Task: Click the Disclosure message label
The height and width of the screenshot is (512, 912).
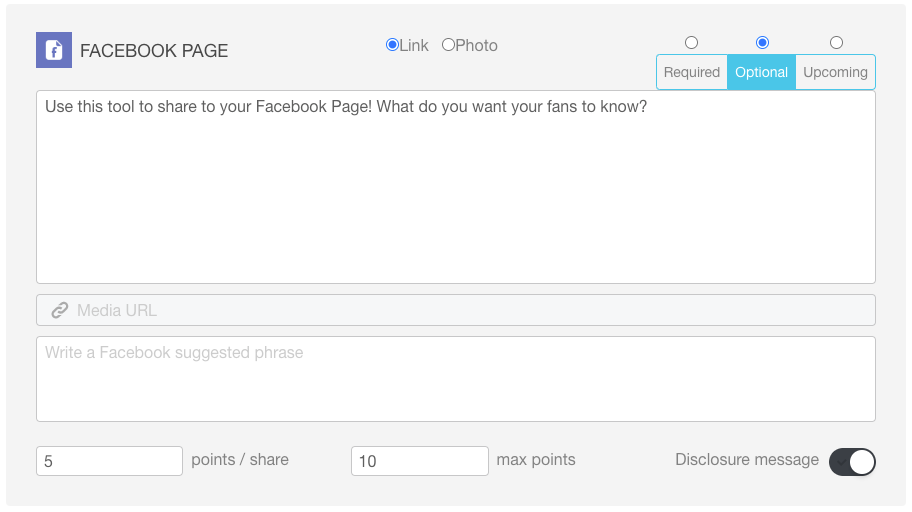Action: coord(747,460)
